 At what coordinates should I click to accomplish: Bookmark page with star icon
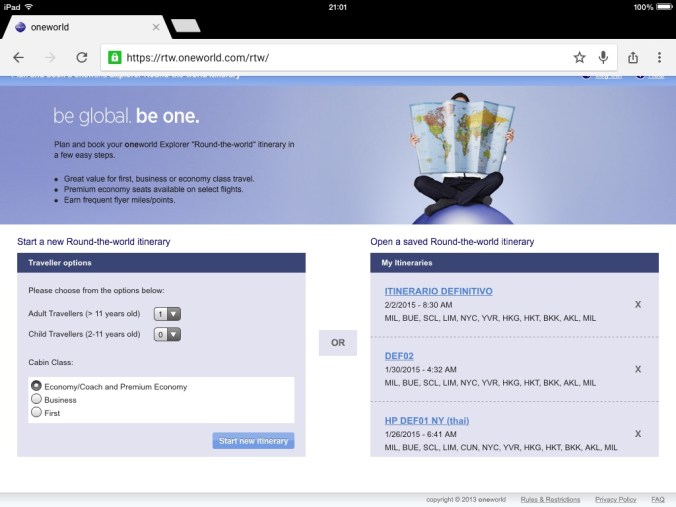click(579, 57)
